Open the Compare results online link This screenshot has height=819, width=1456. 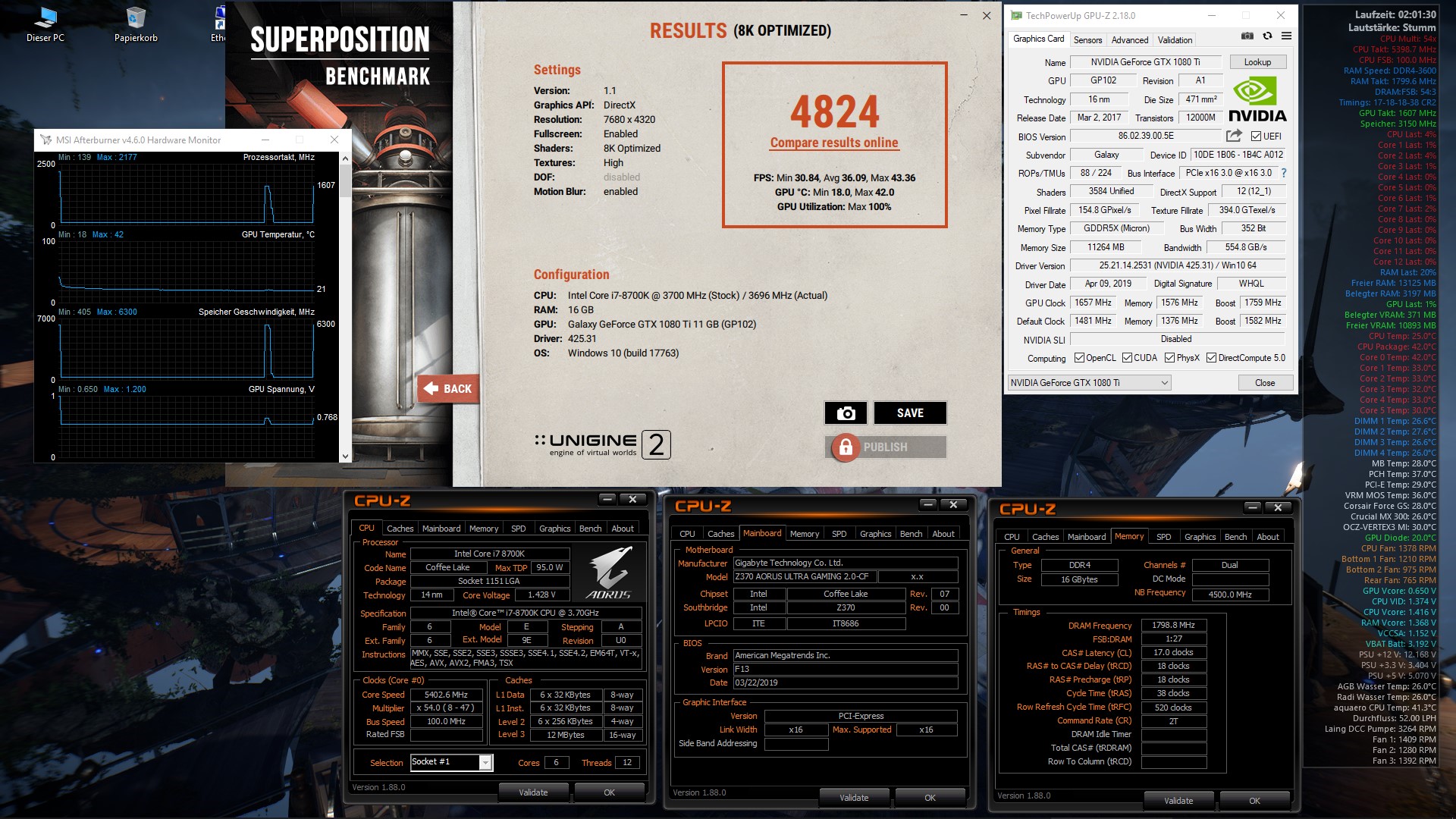834,143
